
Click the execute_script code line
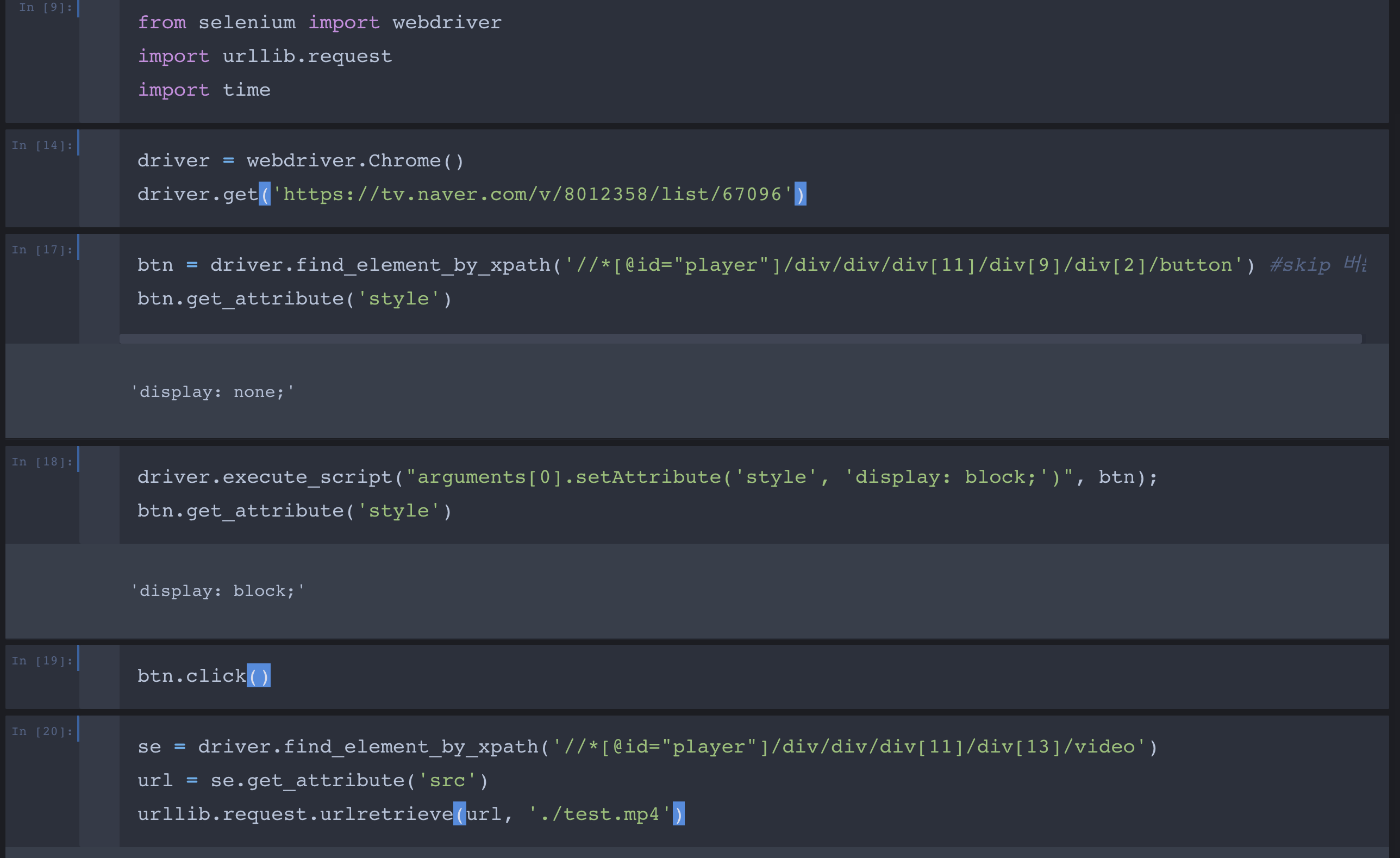pos(647,477)
